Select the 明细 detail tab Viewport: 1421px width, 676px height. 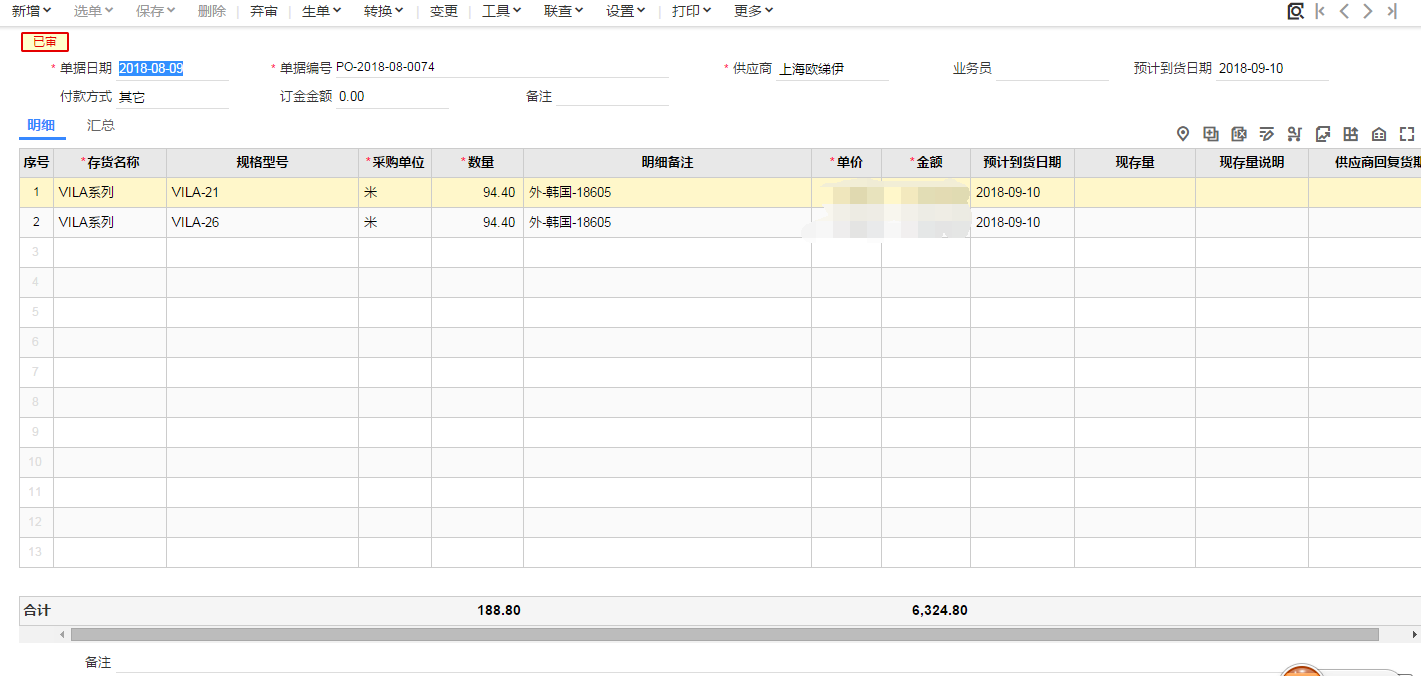(41, 126)
